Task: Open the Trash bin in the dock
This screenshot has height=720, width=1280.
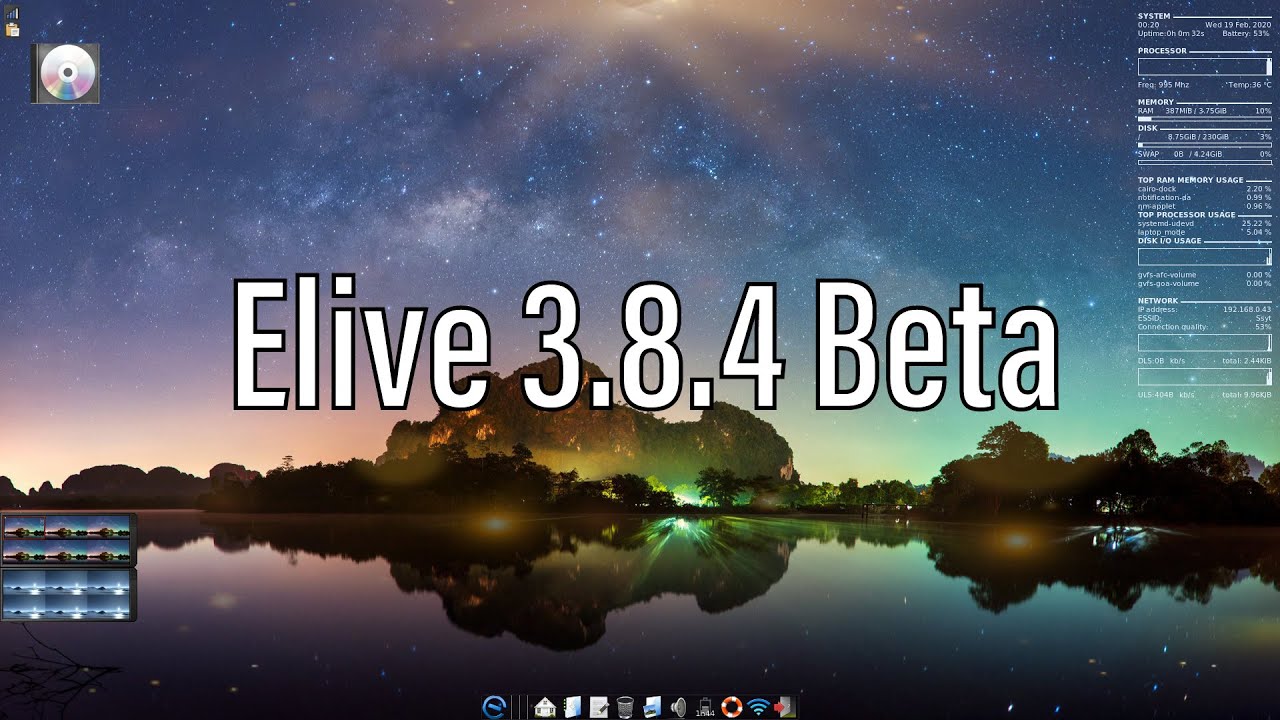Action: click(x=625, y=707)
